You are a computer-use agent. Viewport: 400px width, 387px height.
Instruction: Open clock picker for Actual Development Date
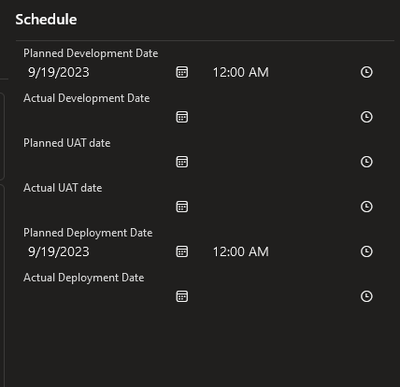pyautogui.click(x=367, y=117)
